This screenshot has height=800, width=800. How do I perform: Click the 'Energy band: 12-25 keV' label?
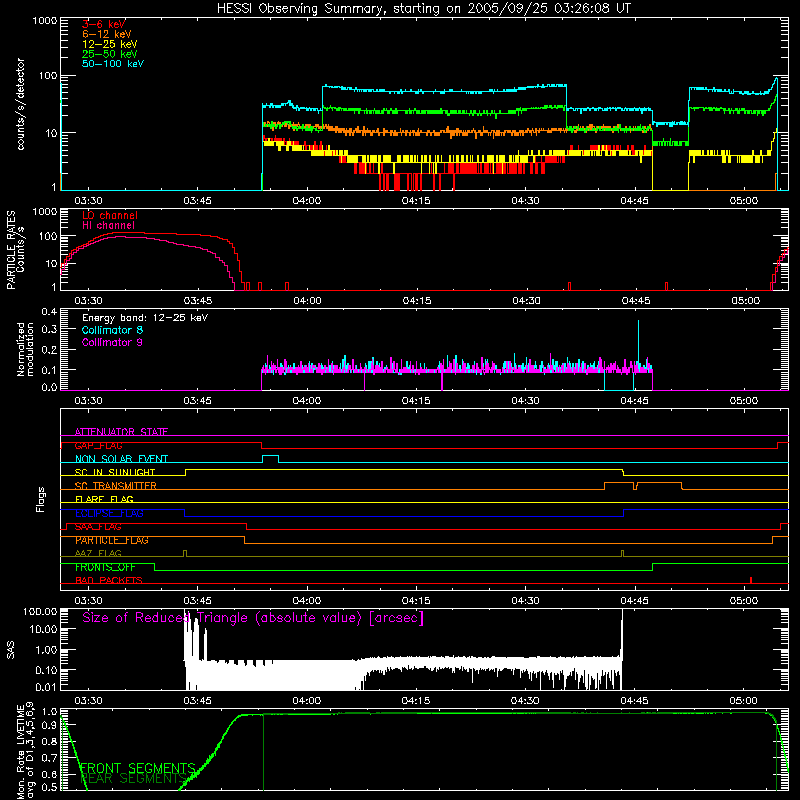[145, 318]
